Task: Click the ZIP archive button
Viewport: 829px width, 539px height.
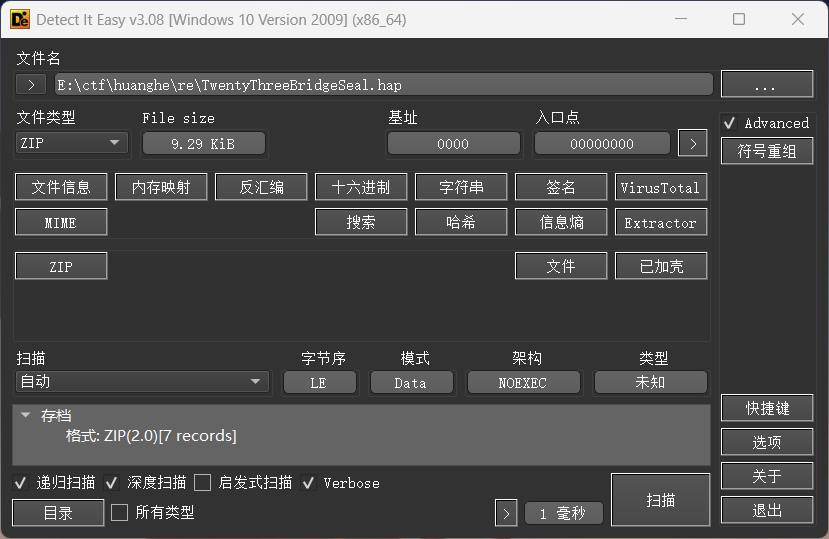Action: [x=61, y=266]
